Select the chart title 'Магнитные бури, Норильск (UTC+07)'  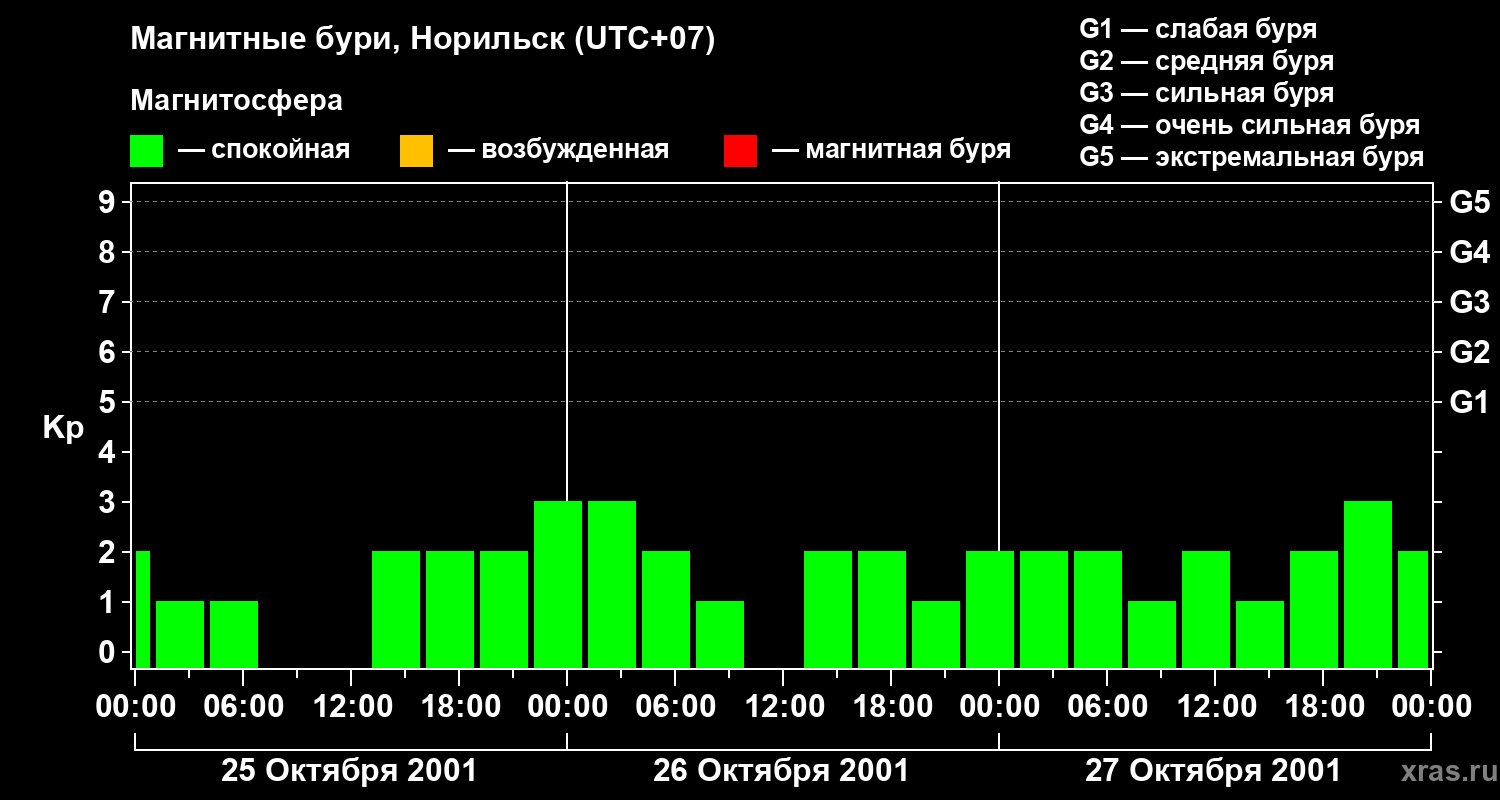coord(423,40)
